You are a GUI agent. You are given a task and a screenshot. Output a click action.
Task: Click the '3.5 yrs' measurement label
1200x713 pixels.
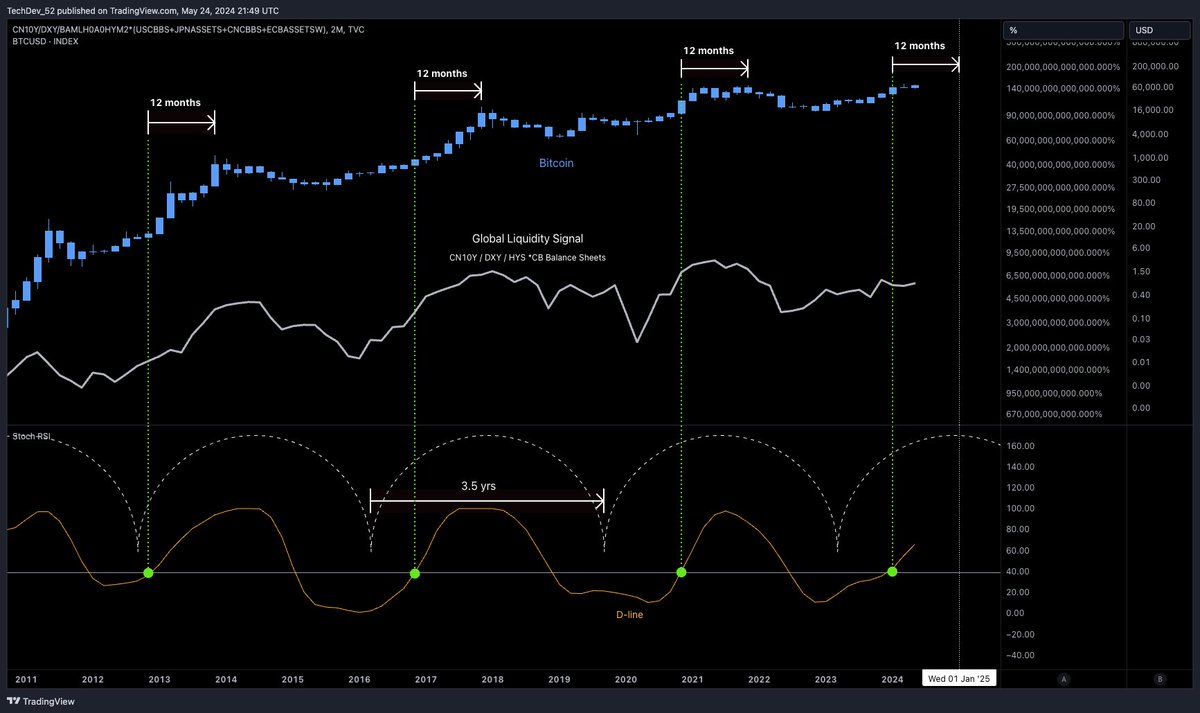click(x=478, y=486)
